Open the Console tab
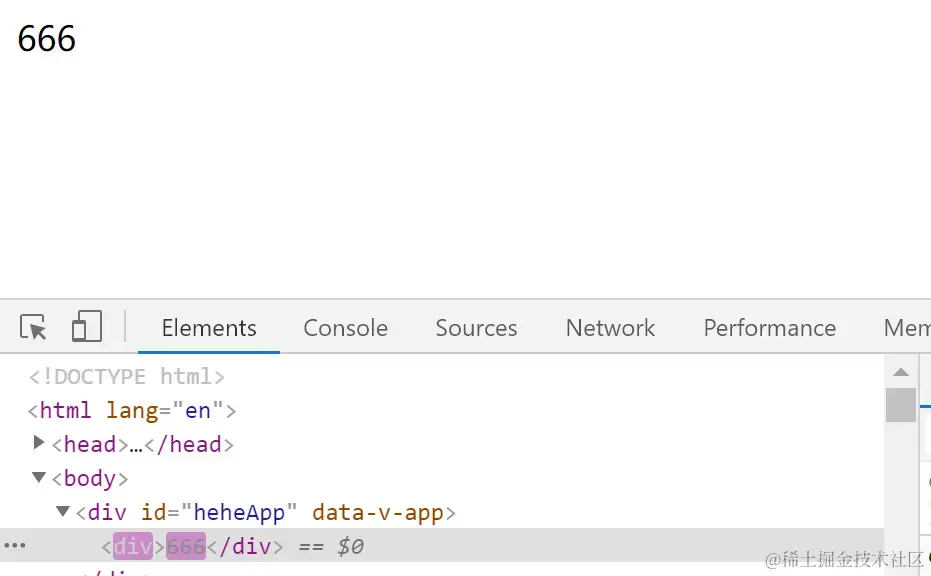Image resolution: width=931 pixels, height=576 pixels. 346,328
